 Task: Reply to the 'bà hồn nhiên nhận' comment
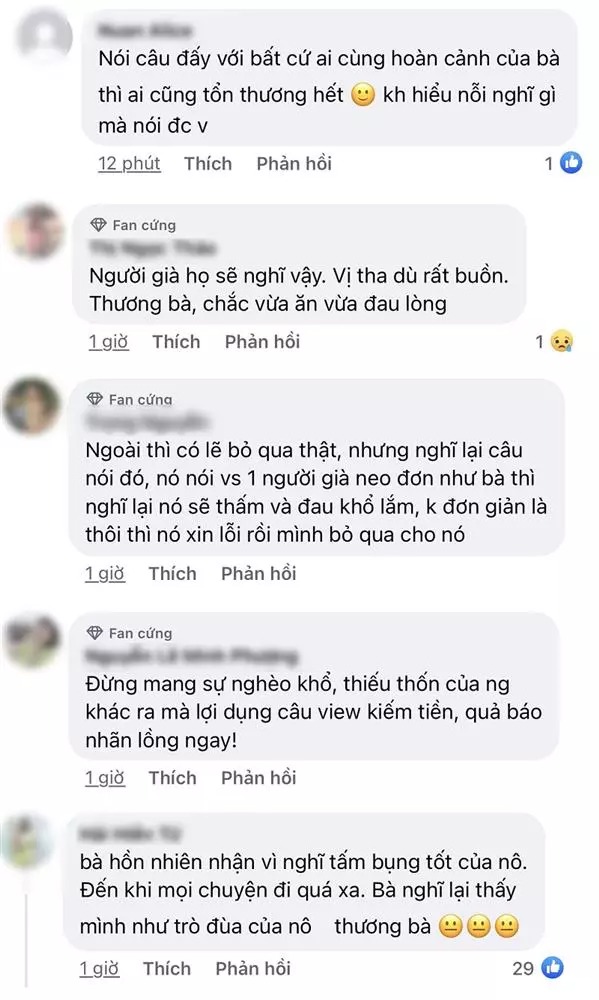click(253, 968)
